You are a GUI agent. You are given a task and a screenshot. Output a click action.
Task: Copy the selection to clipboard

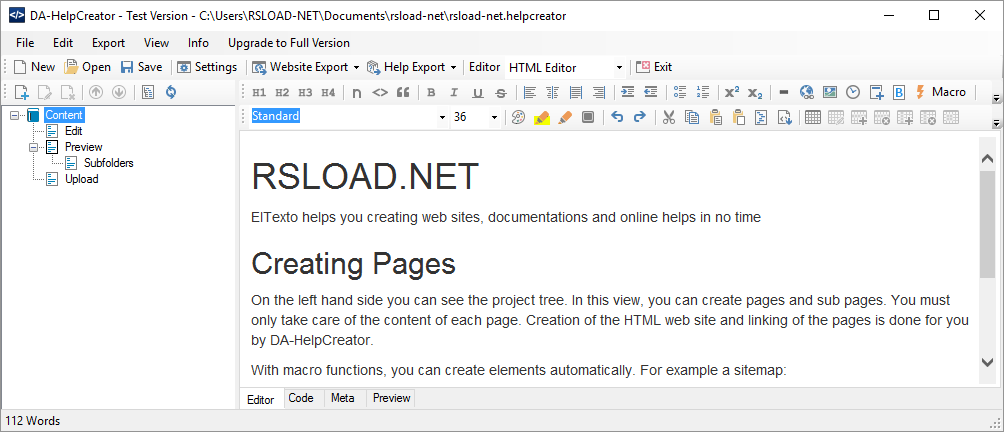point(692,117)
